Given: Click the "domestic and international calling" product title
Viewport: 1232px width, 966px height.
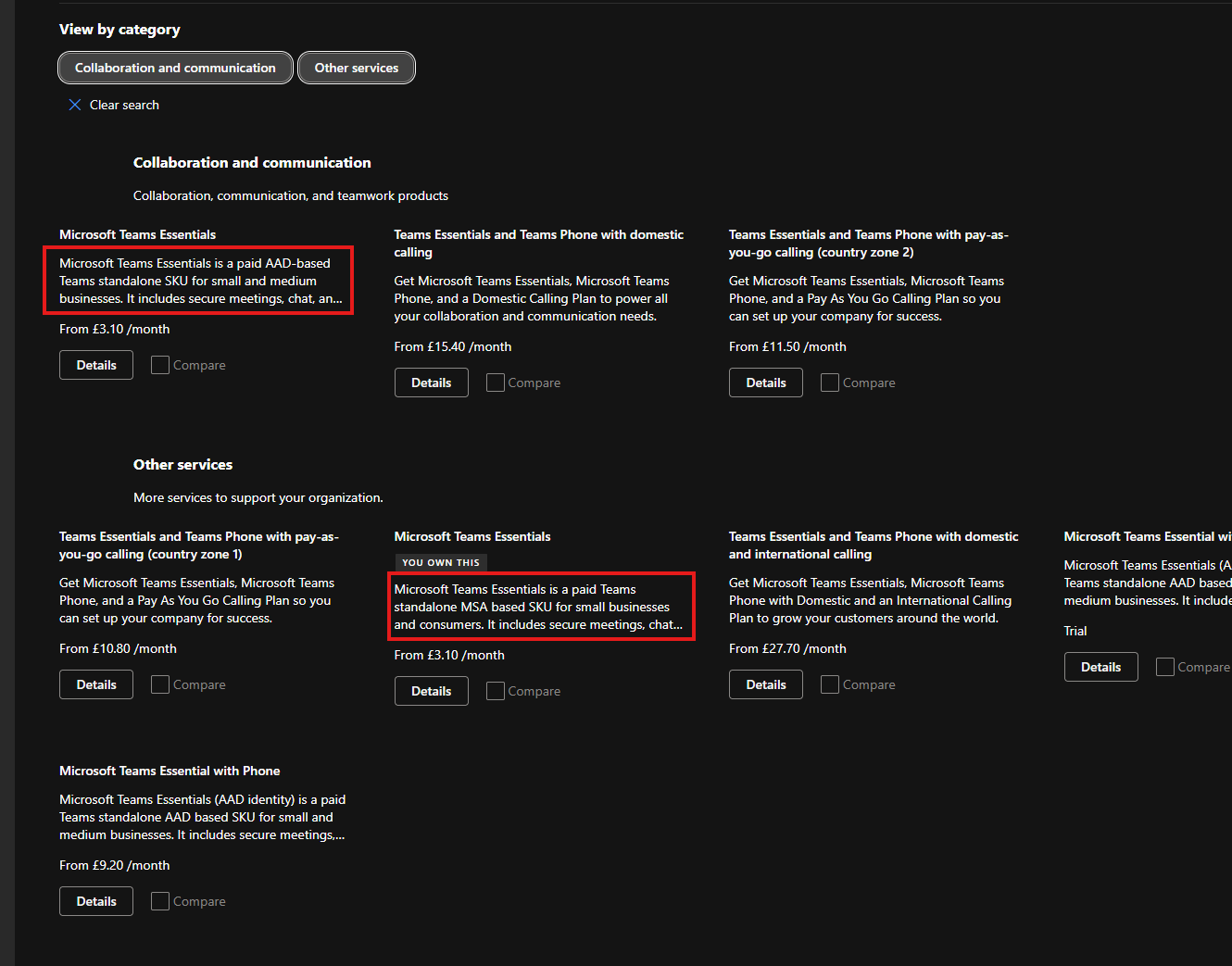Looking at the screenshot, I should pos(874,546).
